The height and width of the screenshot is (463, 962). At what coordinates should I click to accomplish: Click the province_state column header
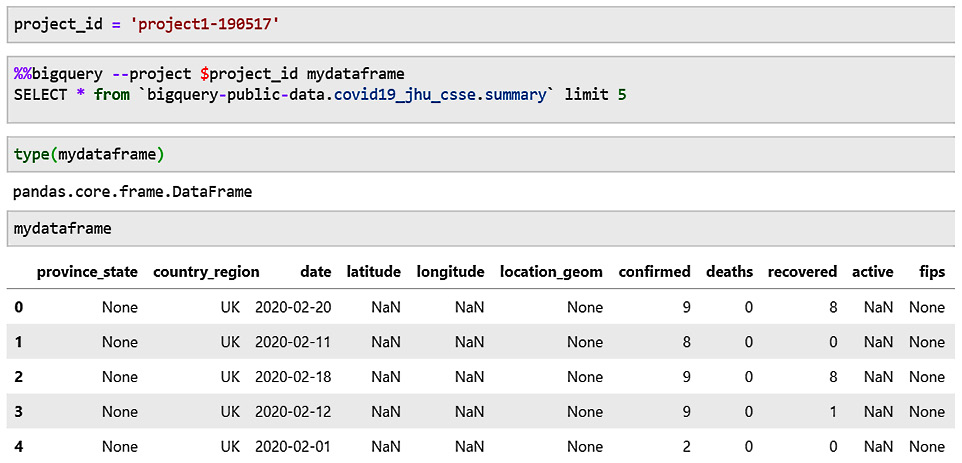point(87,272)
